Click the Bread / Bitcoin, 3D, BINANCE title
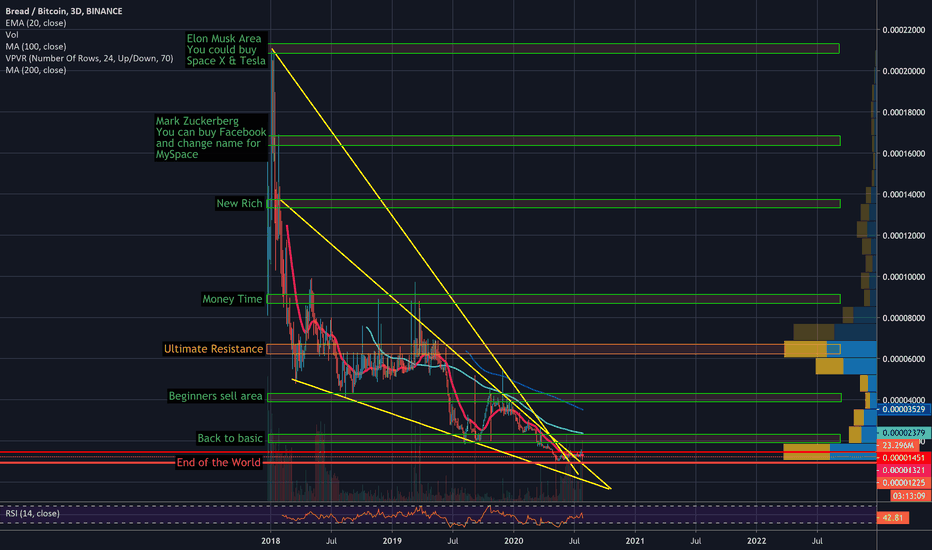Image resolution: width=932 pixels, height=550 pixels. [x=64, y=11]
